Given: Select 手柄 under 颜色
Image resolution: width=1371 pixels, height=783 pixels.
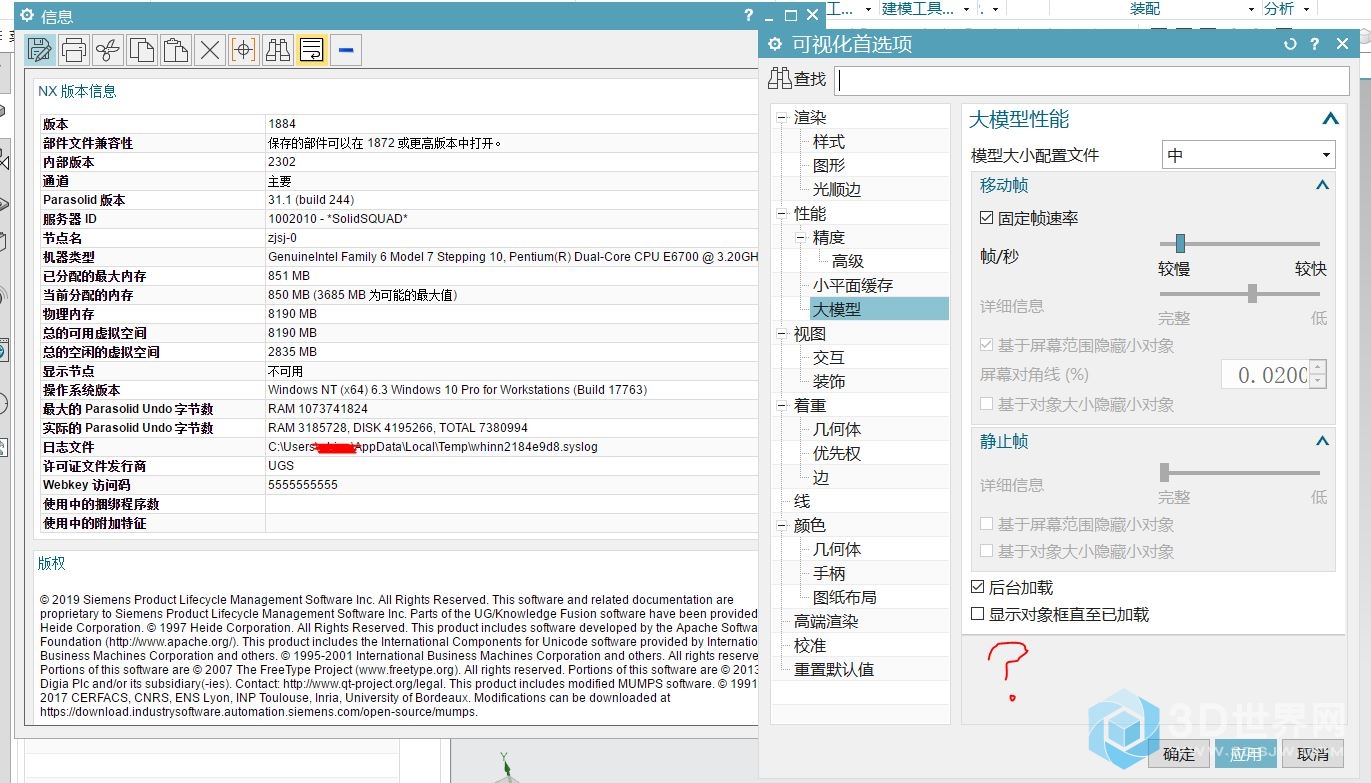Looking at the screenshot, I should point(829,574).
